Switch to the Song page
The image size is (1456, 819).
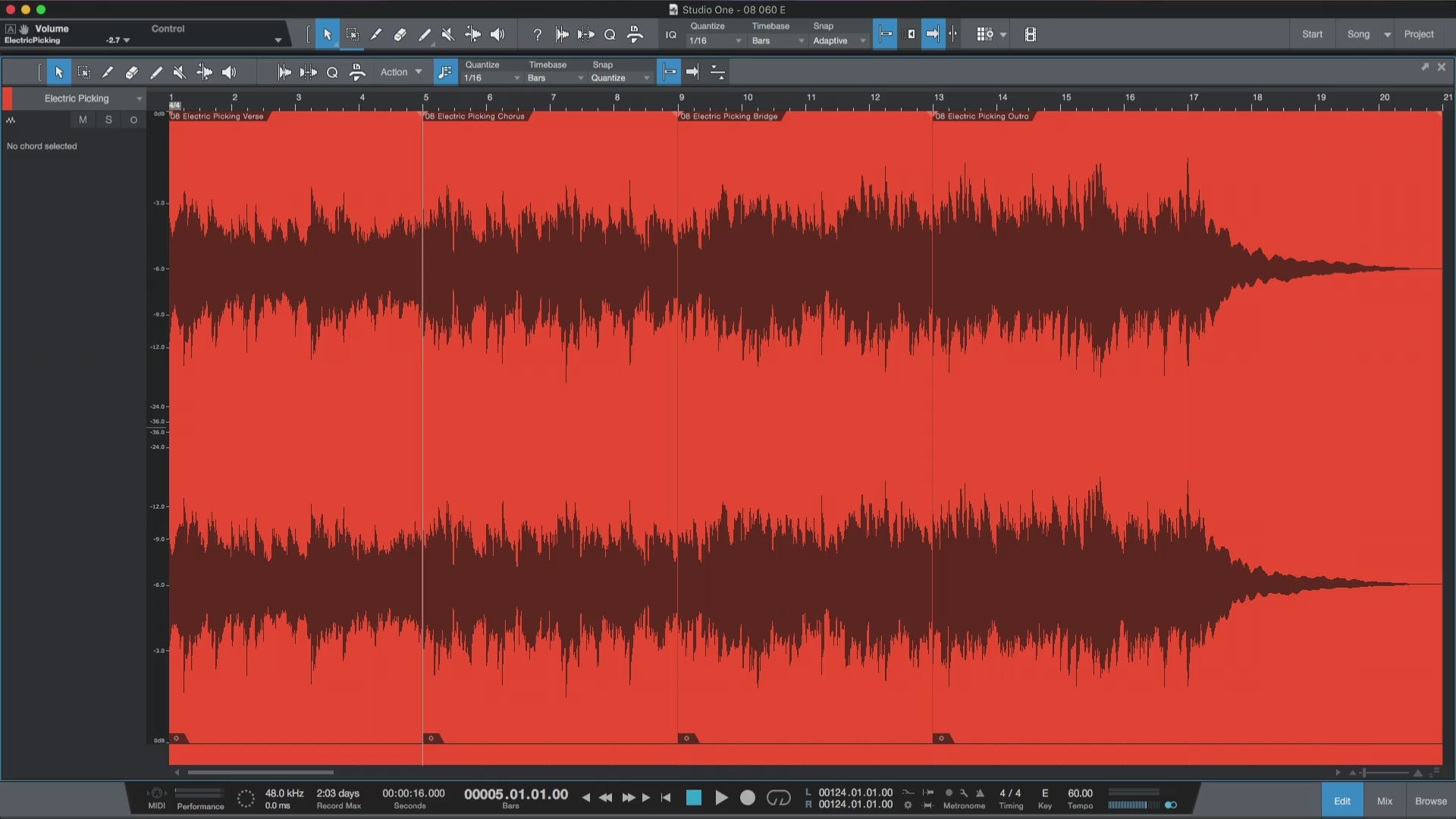(1358, 34)
